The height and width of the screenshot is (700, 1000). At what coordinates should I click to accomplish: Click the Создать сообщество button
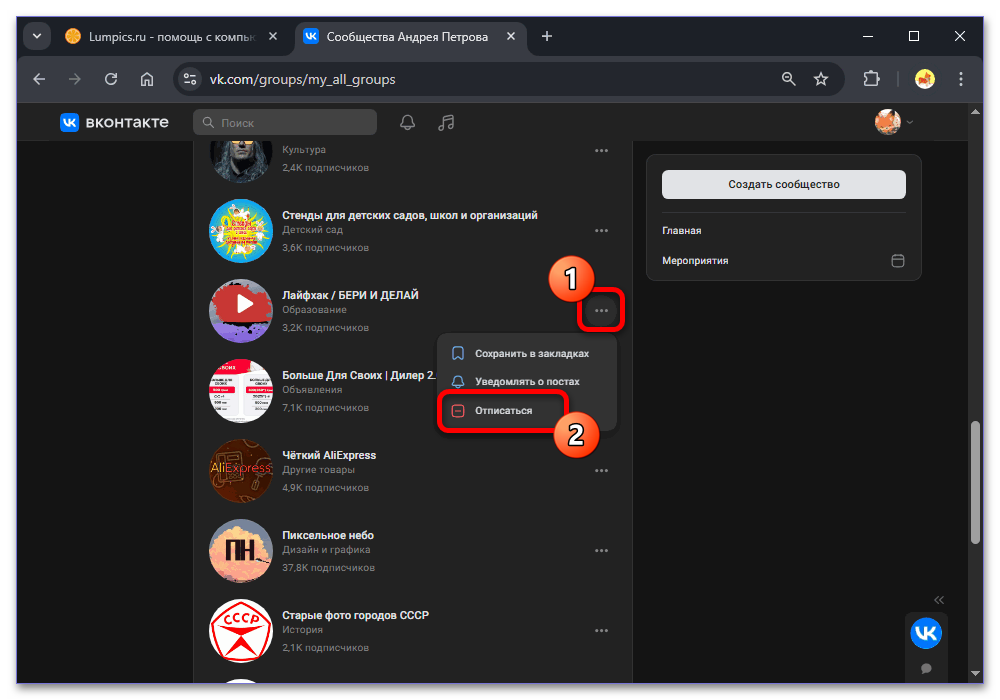(x=783, y=184)
